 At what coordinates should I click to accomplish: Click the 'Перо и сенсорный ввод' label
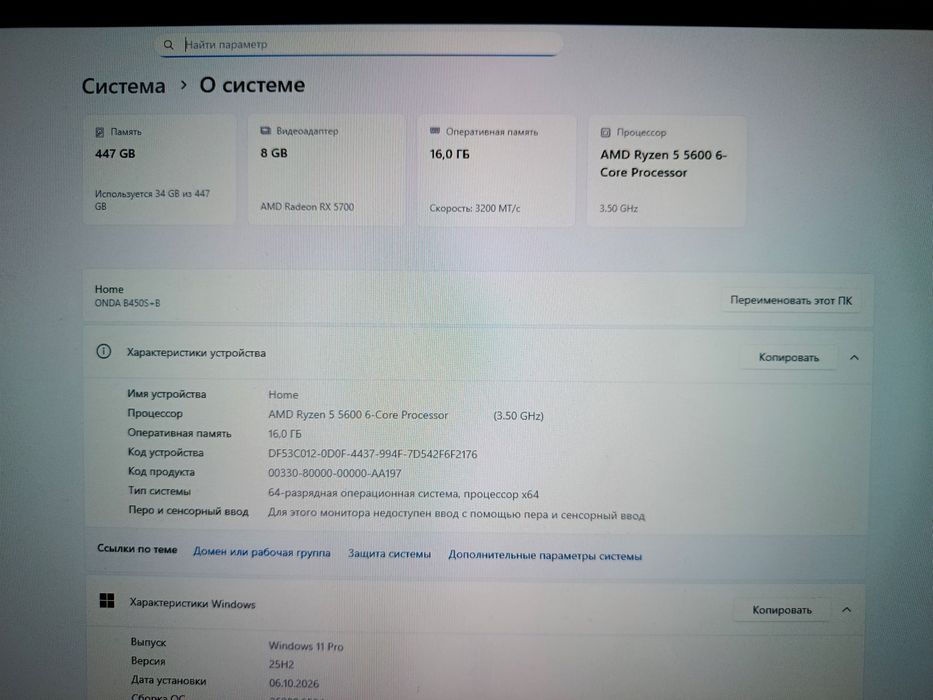[189, 511]
